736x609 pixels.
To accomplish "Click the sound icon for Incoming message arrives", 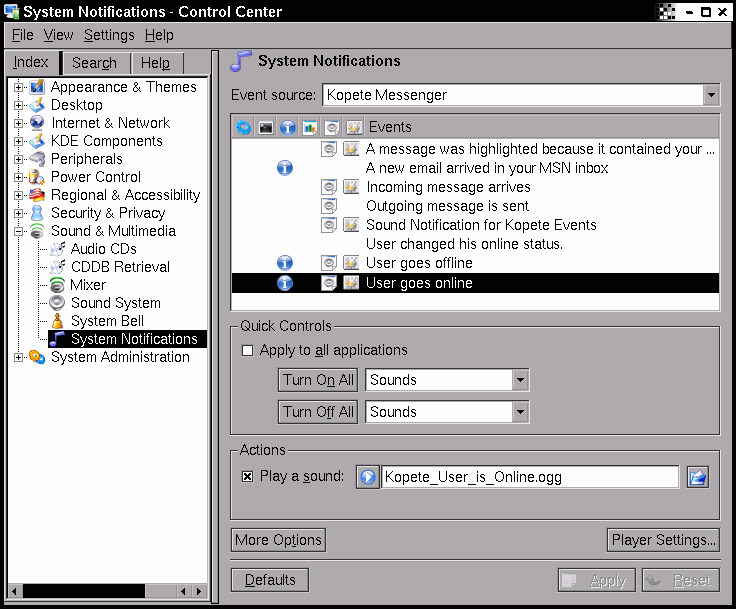I will 329,187.
